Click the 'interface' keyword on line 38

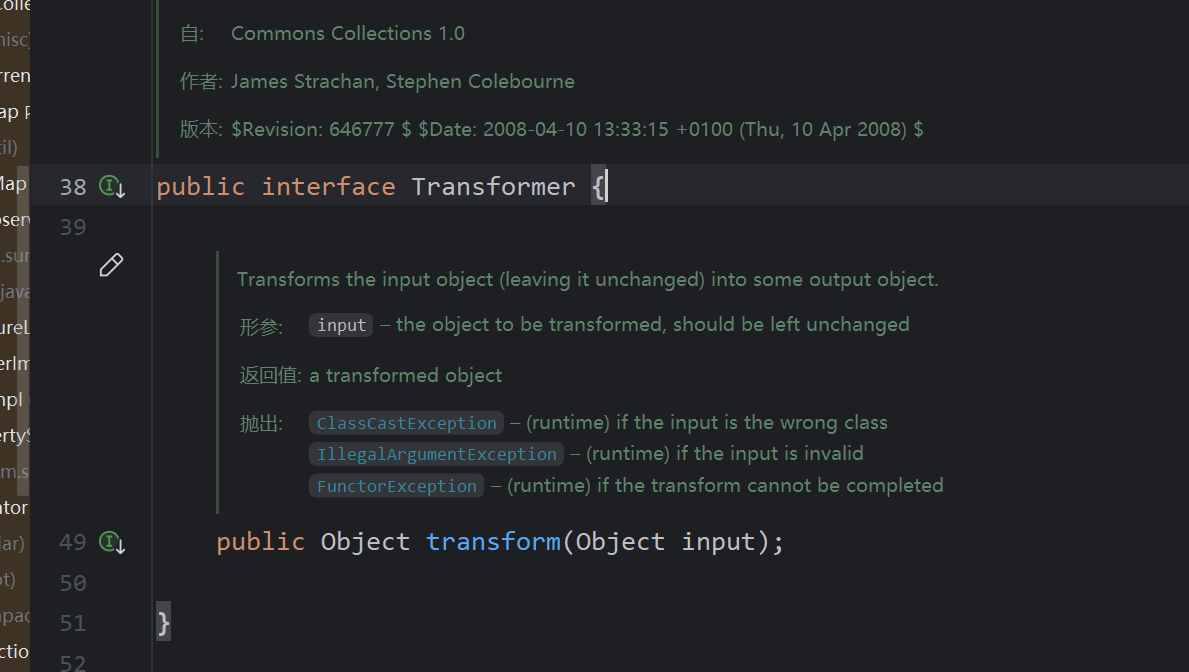tap(328, 187)
